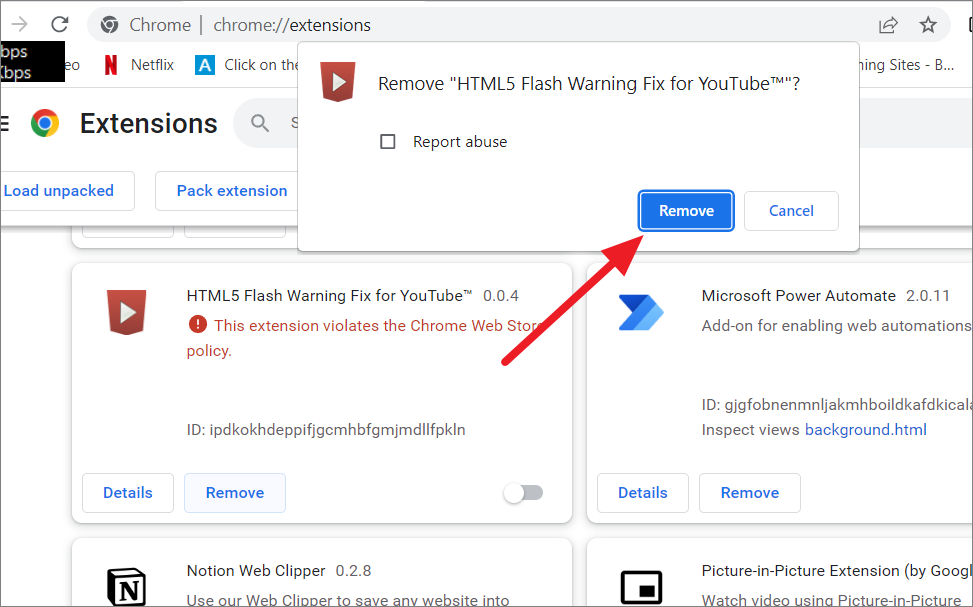Click the search magnifier icon
Image resolution: width=973 pixels, height=607 pixels.
click(x=260, y=123)
